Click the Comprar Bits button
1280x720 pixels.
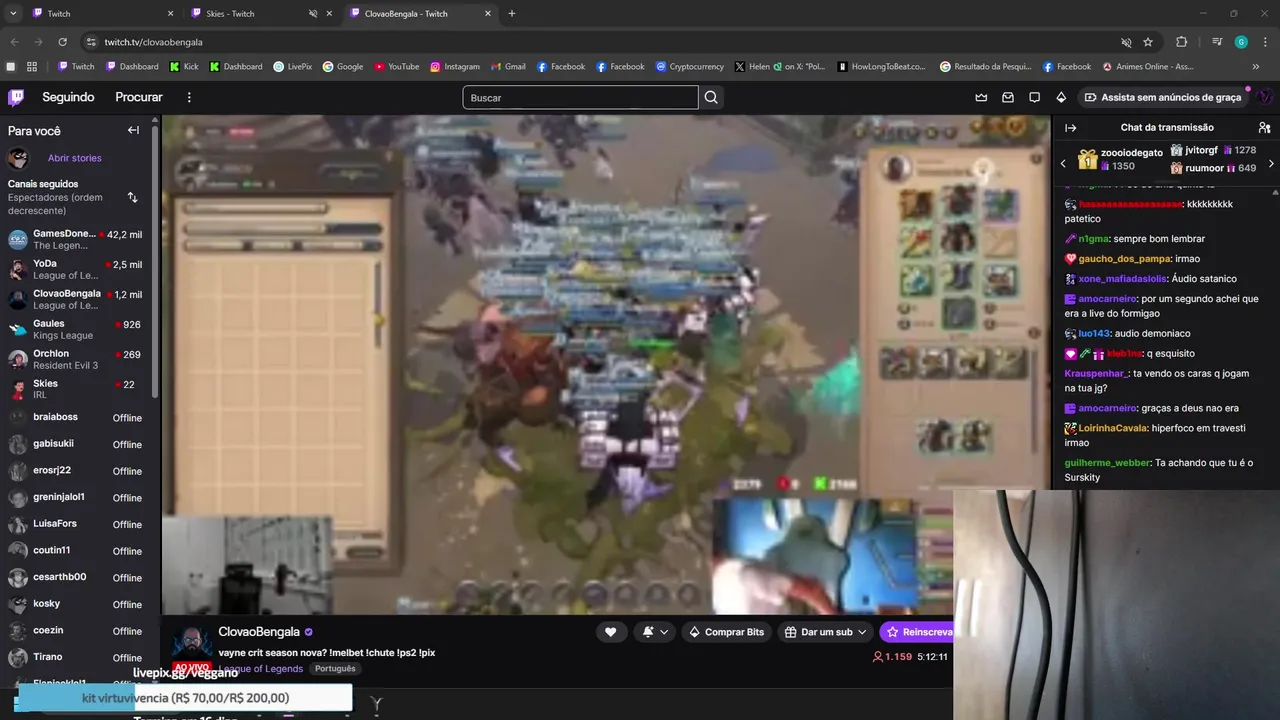coord(727,632)
